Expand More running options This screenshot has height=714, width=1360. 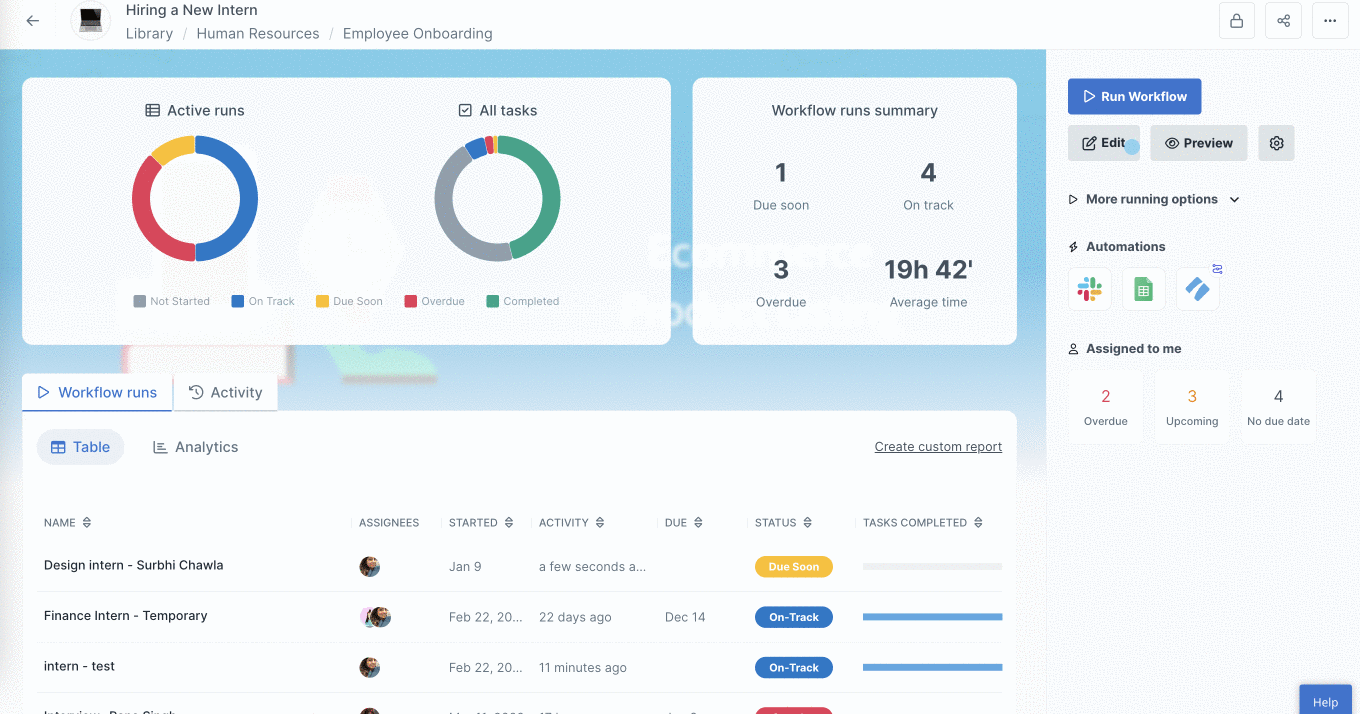tap(1153, 199)
